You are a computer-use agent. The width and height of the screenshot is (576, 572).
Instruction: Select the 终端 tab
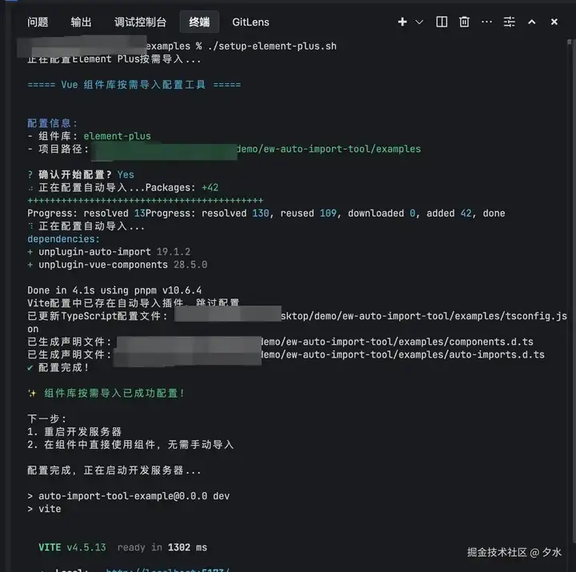pyautogui.click(x=199, y=22)
